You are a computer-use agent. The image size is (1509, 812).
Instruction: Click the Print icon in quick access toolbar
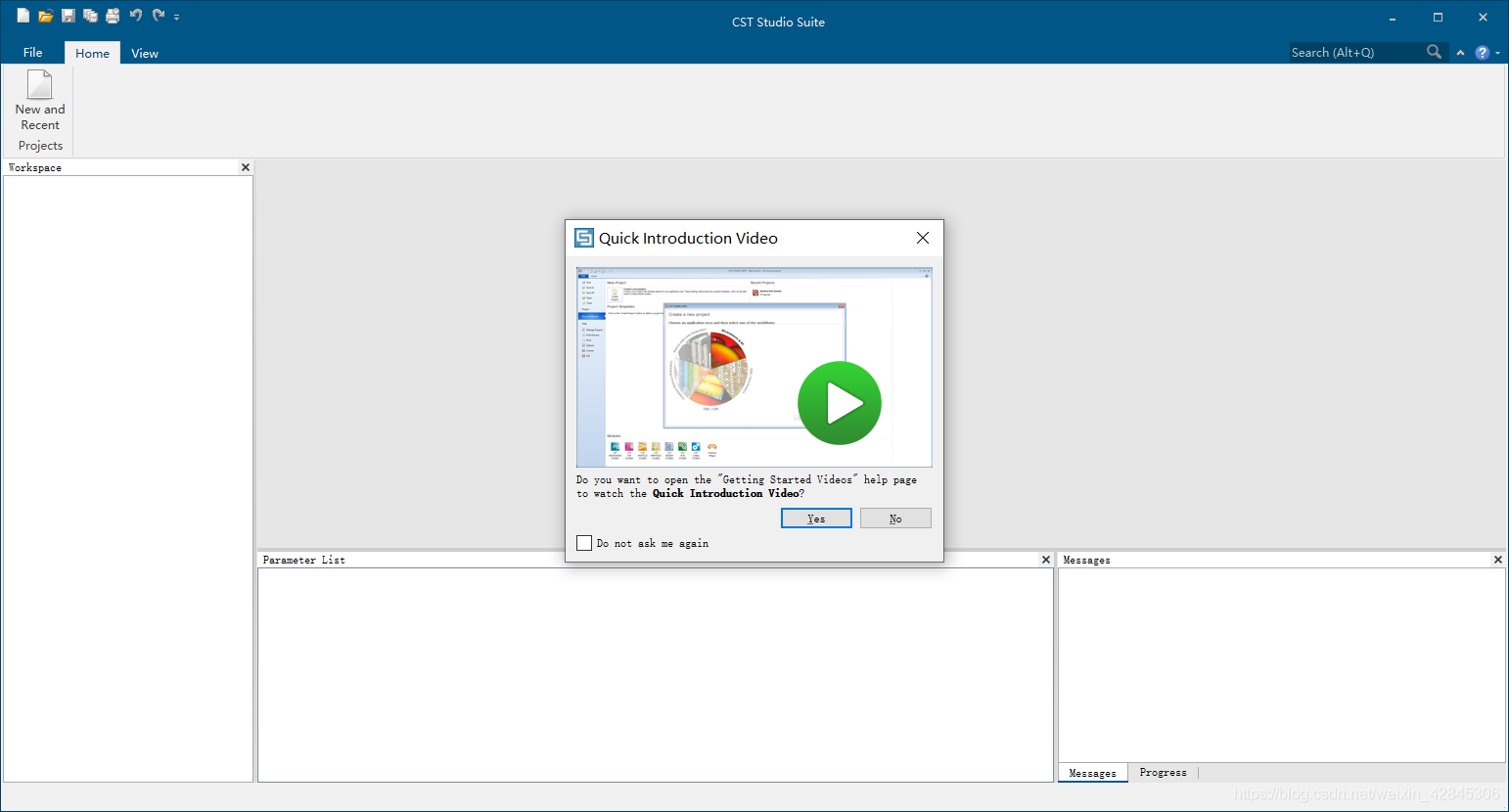[x=113, y=16]
